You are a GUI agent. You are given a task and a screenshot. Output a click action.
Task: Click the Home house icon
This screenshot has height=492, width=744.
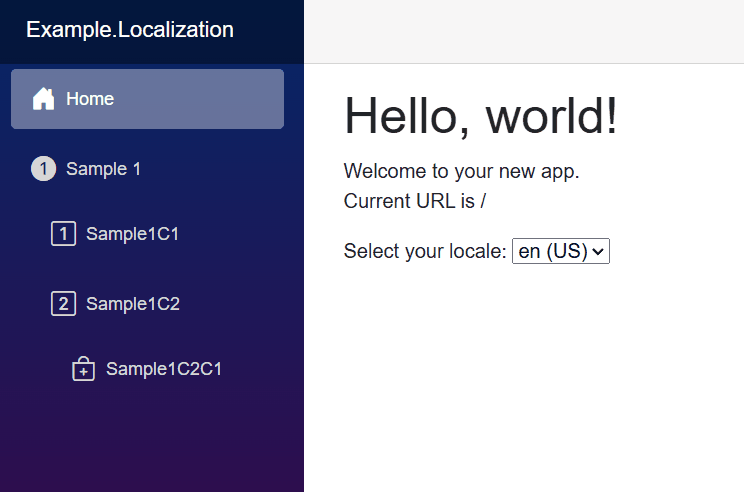tap(43, 99)
